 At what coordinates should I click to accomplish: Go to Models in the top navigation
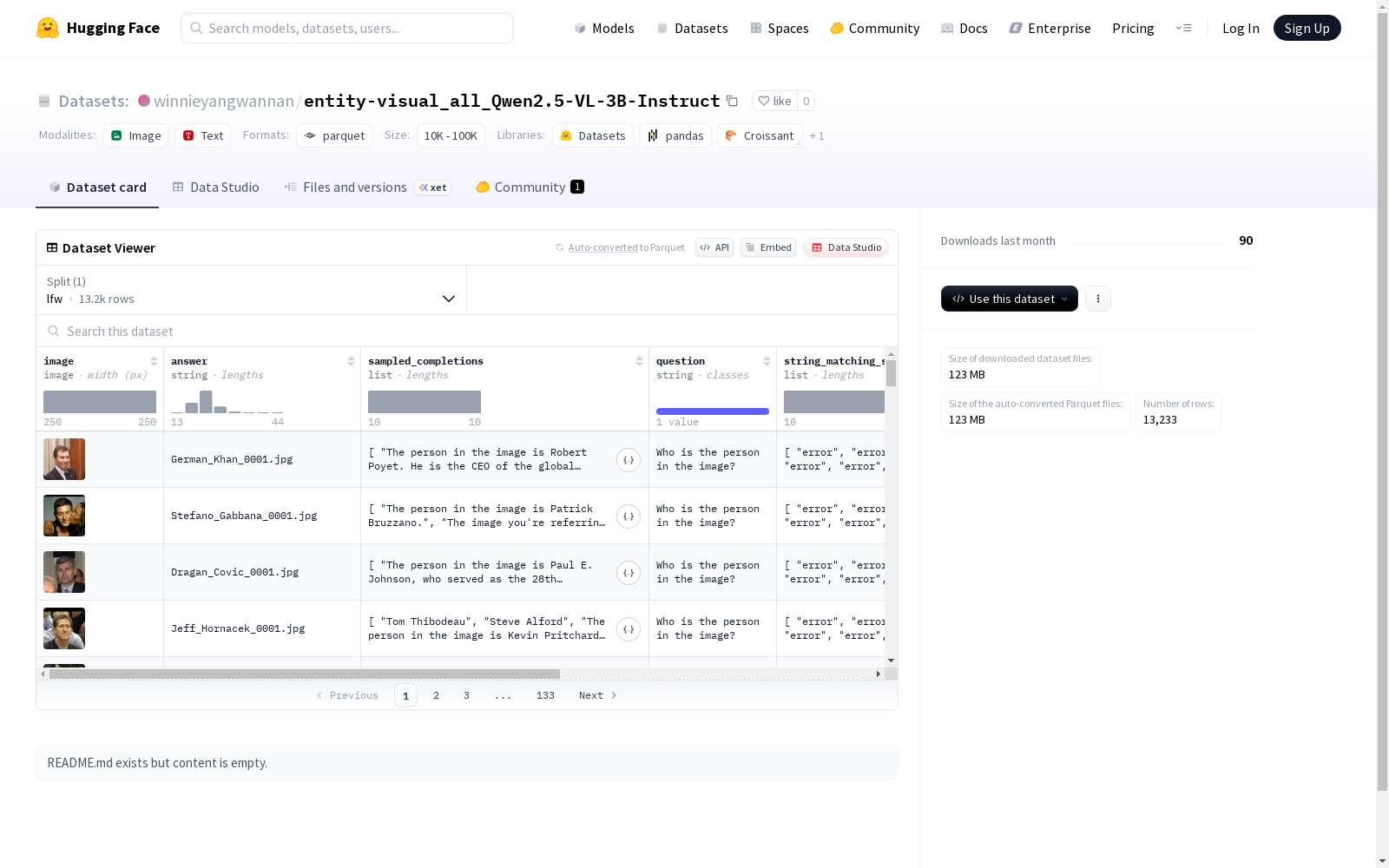point(604,28)
